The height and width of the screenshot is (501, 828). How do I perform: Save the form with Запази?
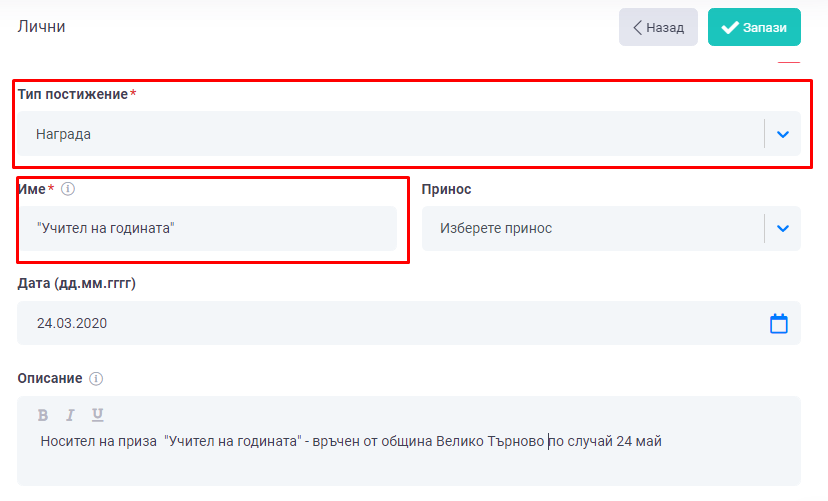pos(754,28)
